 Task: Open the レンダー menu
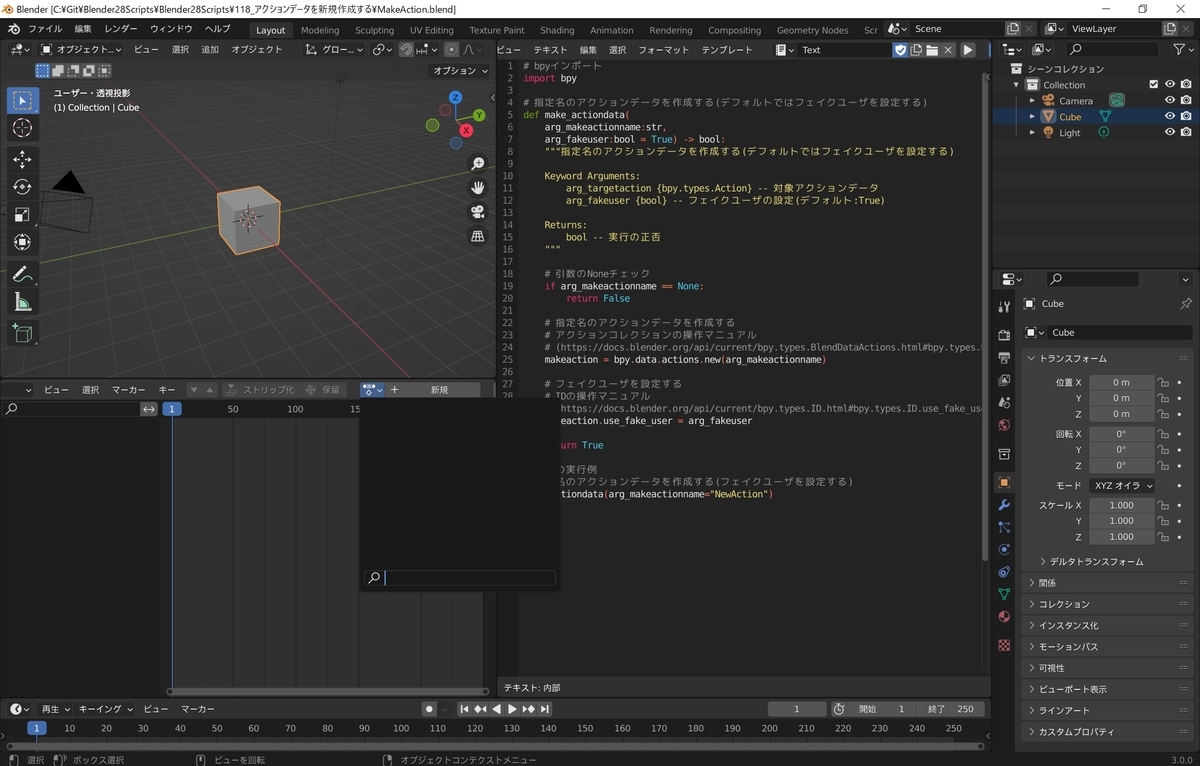[x=121, y=29]
